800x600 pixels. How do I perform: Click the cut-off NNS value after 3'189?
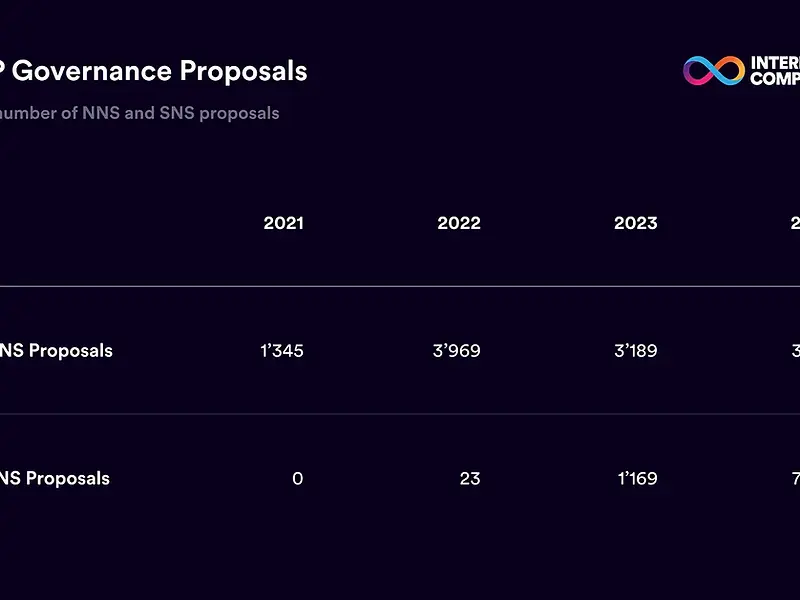pos(795,351)
